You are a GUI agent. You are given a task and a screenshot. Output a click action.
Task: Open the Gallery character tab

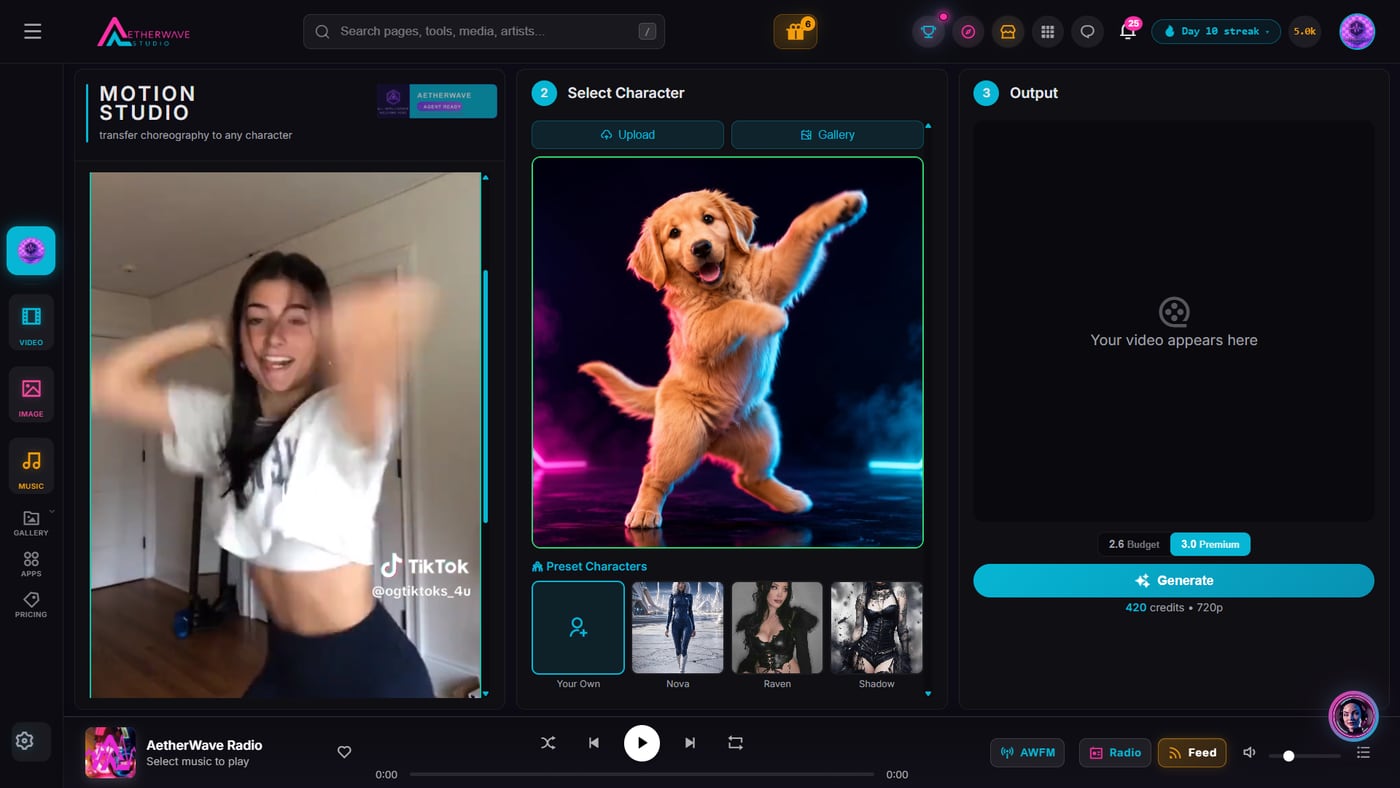(x=827, y=135)
